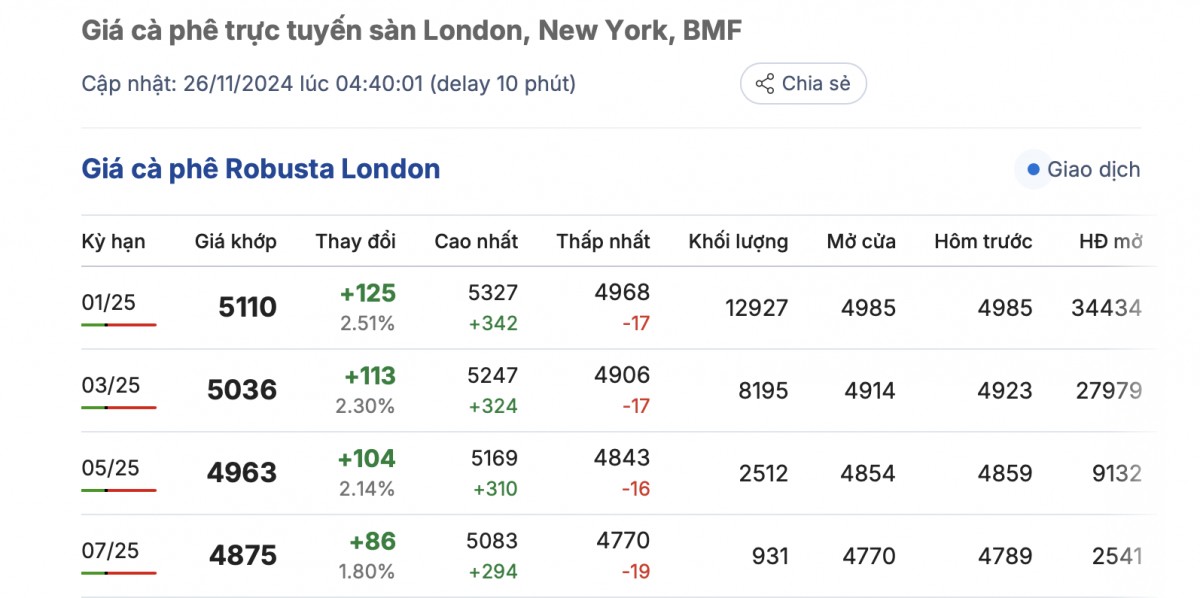Click the price range bar under 01/25
This screenshot has width=1200, height=598.
[119, 325]
